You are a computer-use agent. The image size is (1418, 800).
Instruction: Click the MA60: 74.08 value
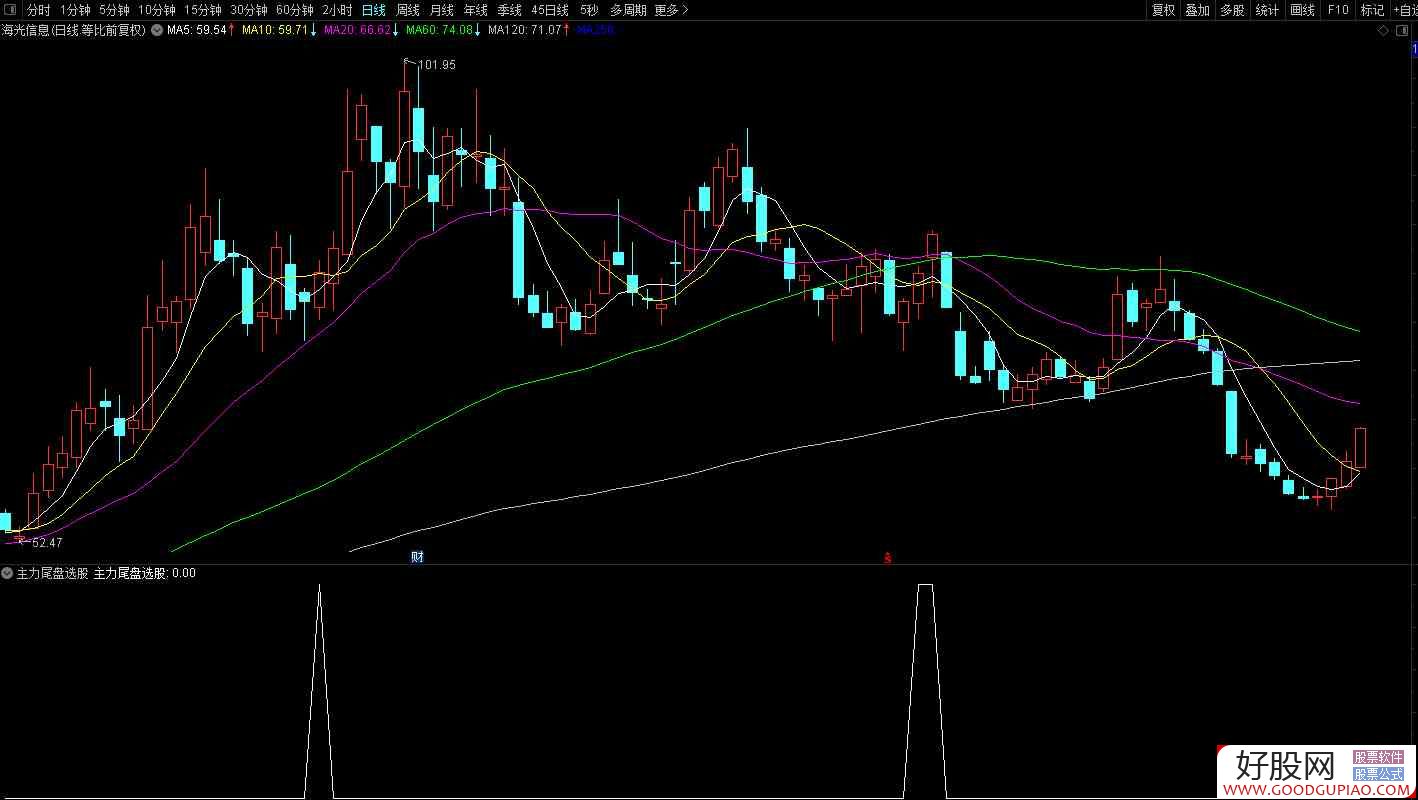coord(439,30)
